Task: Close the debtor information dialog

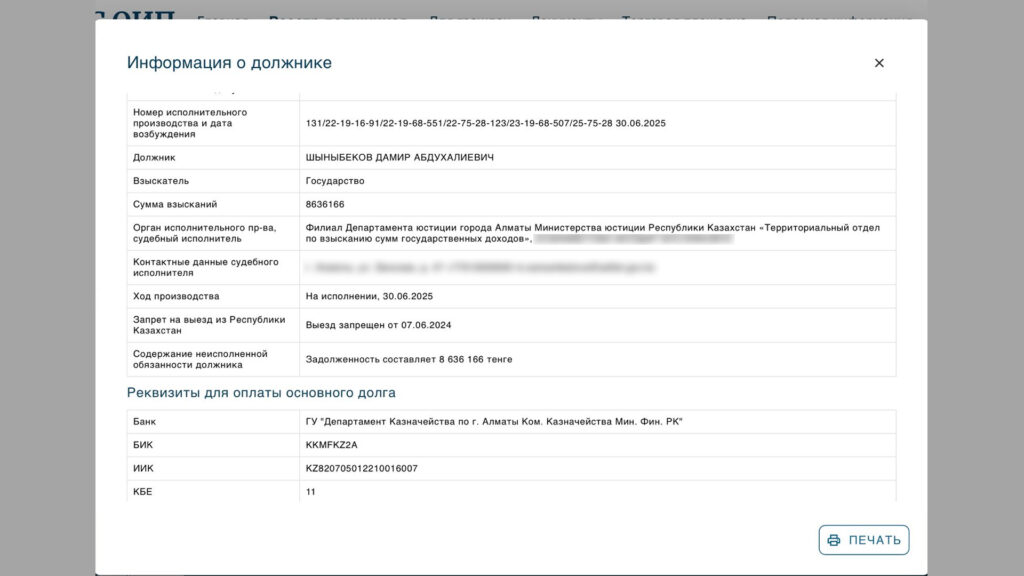Action: pyautogui.click(x=879, y=63)
